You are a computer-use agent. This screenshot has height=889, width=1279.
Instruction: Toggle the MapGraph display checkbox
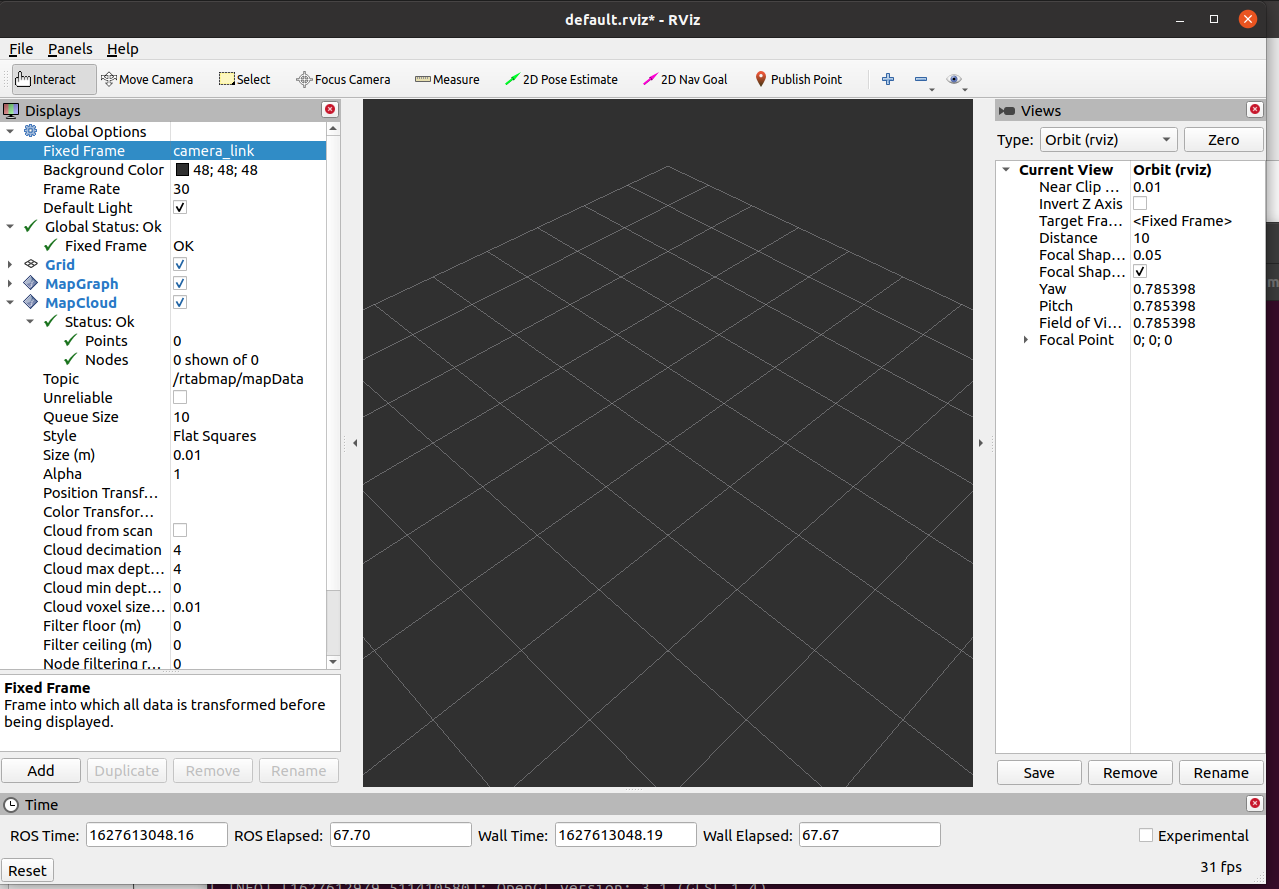point(180,284)
